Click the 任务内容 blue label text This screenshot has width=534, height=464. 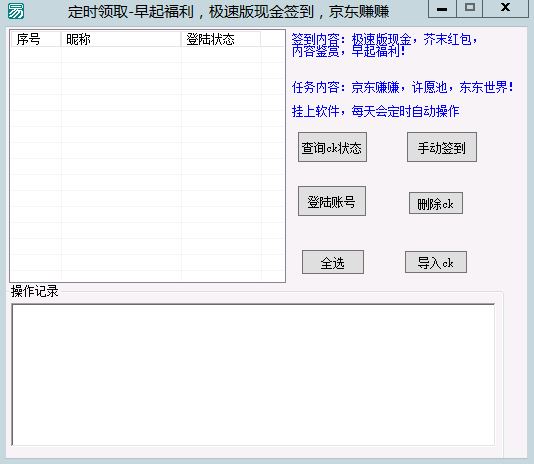(x=402, y=88)
